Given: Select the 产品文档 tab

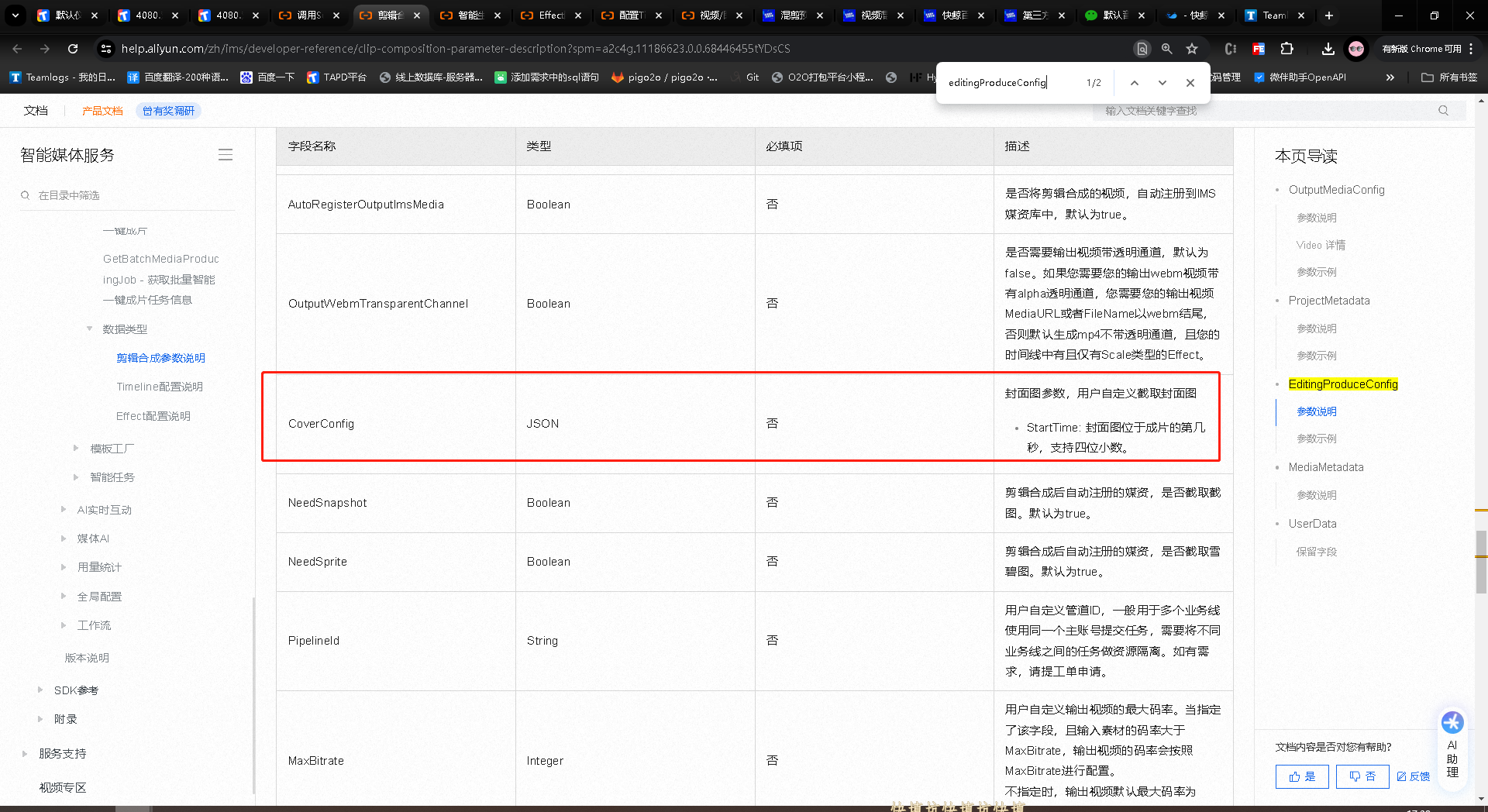Looking at the screenshot, I should point(102,111).
